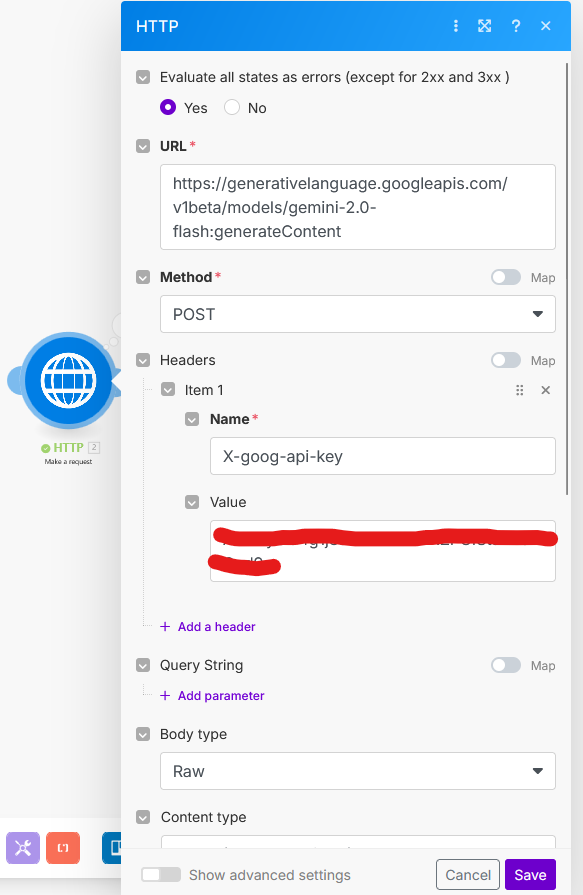Click the Content type dropdown field
The width and height of the screenshot is (583, 895).
(x=357, y=842)
